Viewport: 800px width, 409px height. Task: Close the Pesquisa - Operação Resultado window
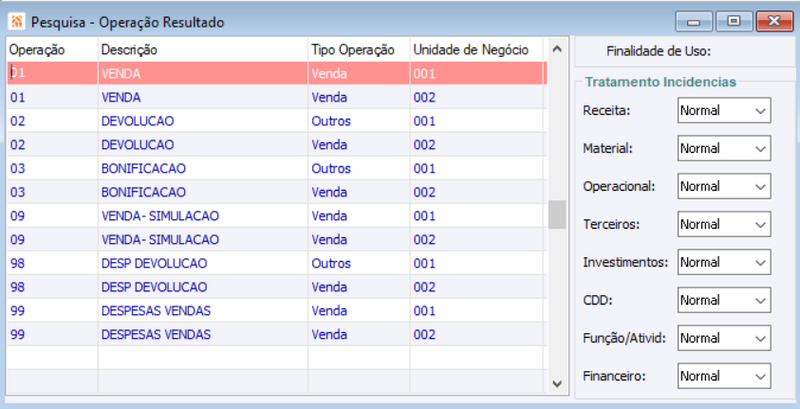774,21
